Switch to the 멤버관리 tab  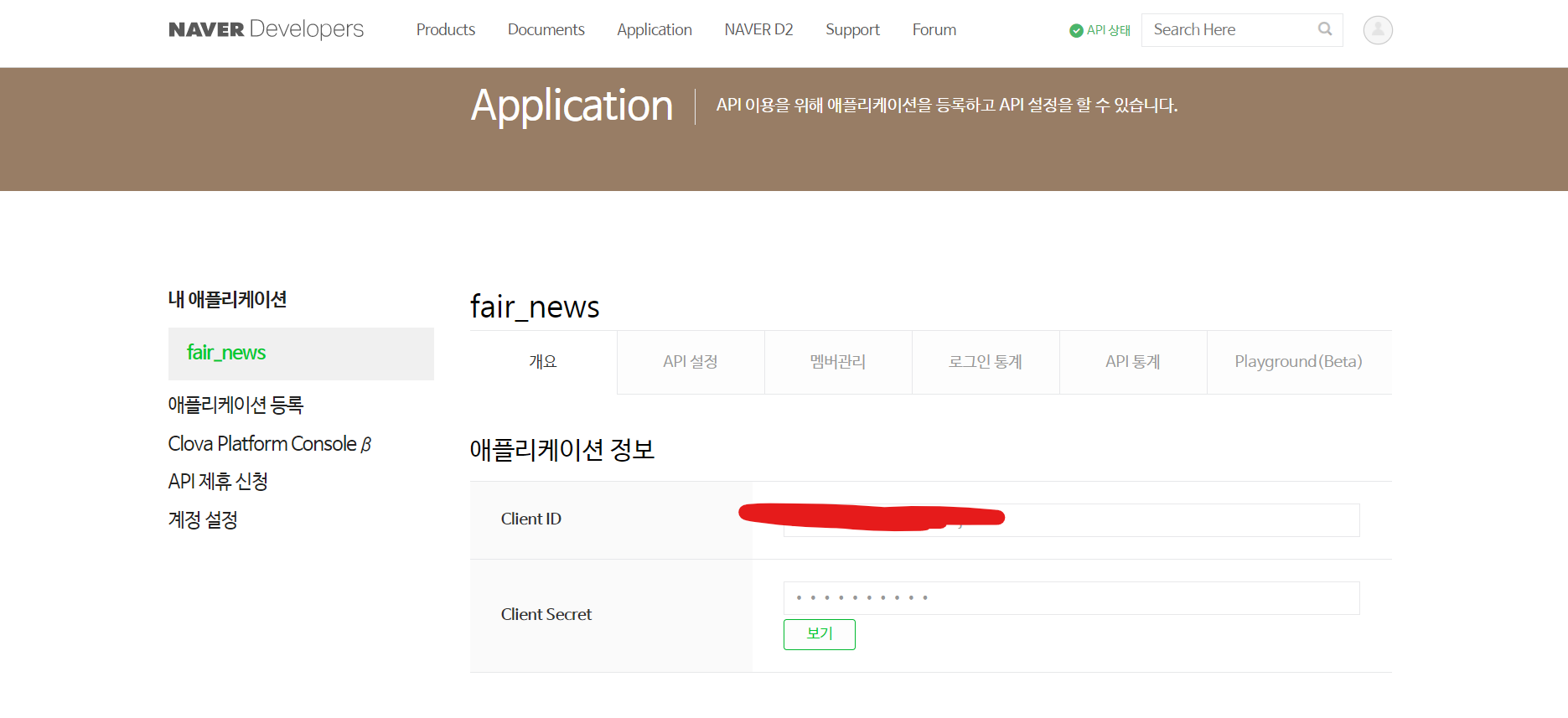tap(838, 362)
